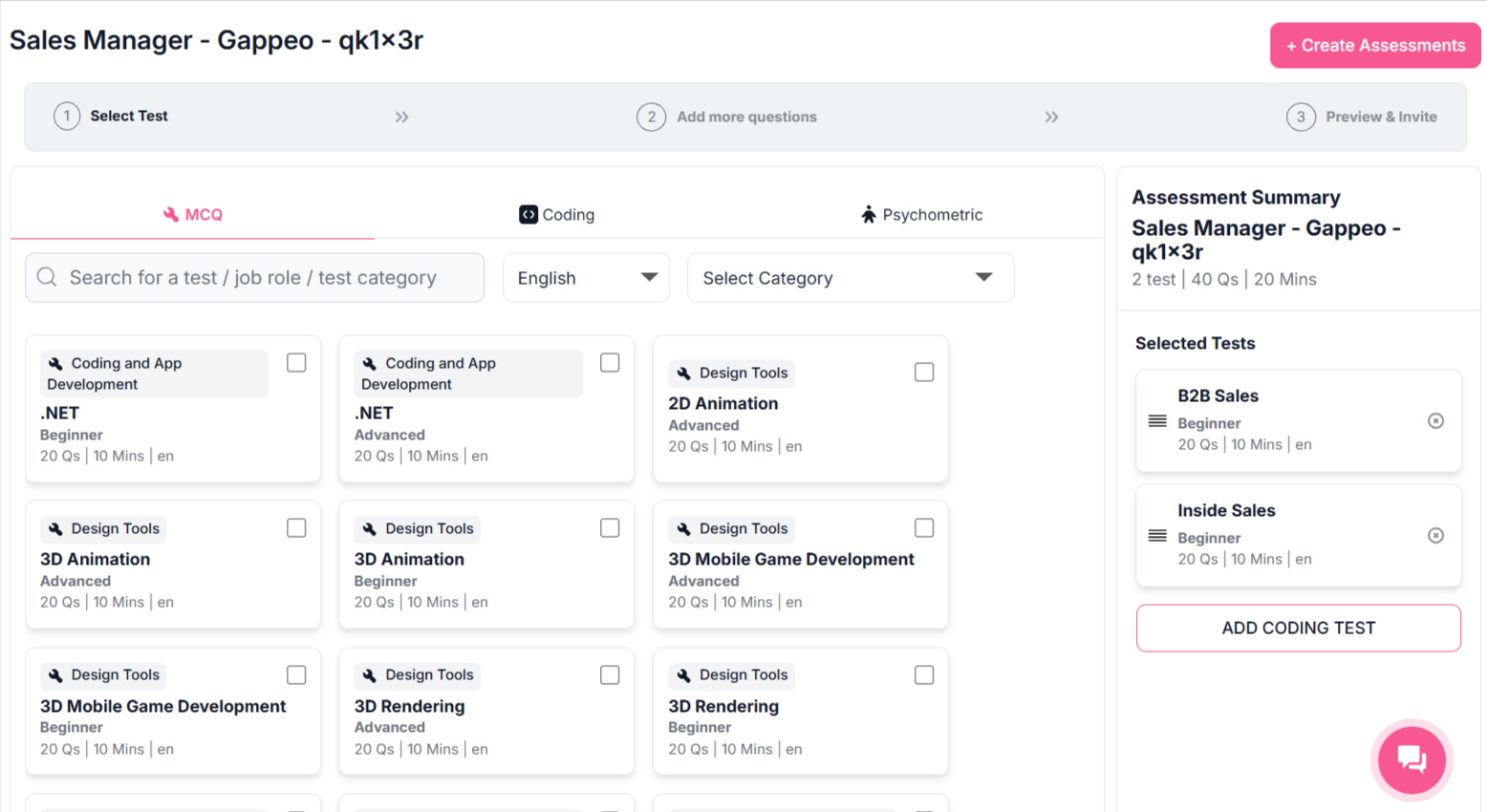Click the Create Assessments button
Screen dimensions: 1487x812
(x=1374, y=46)
